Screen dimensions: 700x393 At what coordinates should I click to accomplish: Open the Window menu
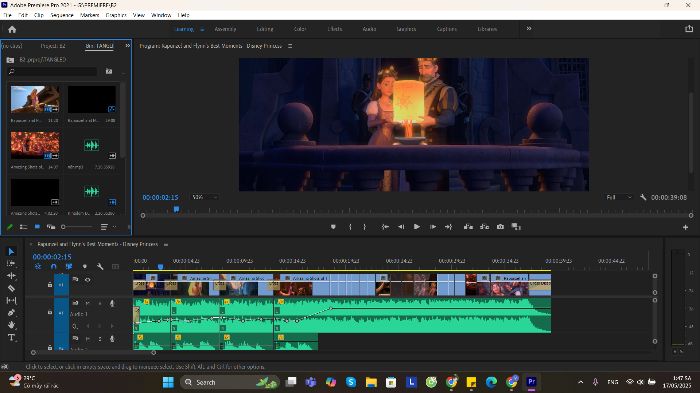click(161, 15)
